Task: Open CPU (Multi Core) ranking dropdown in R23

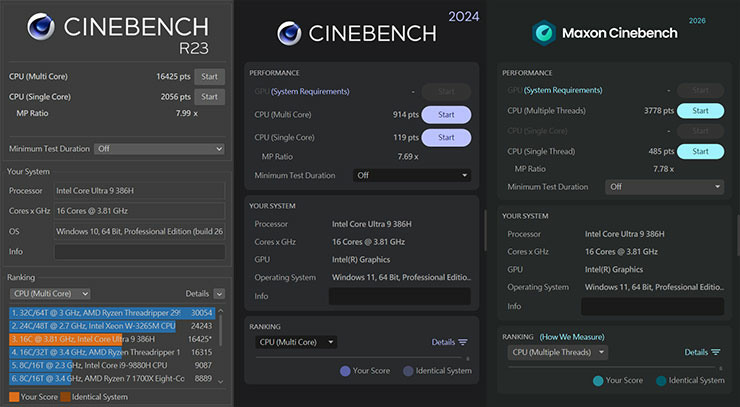Action: (50, 294)
